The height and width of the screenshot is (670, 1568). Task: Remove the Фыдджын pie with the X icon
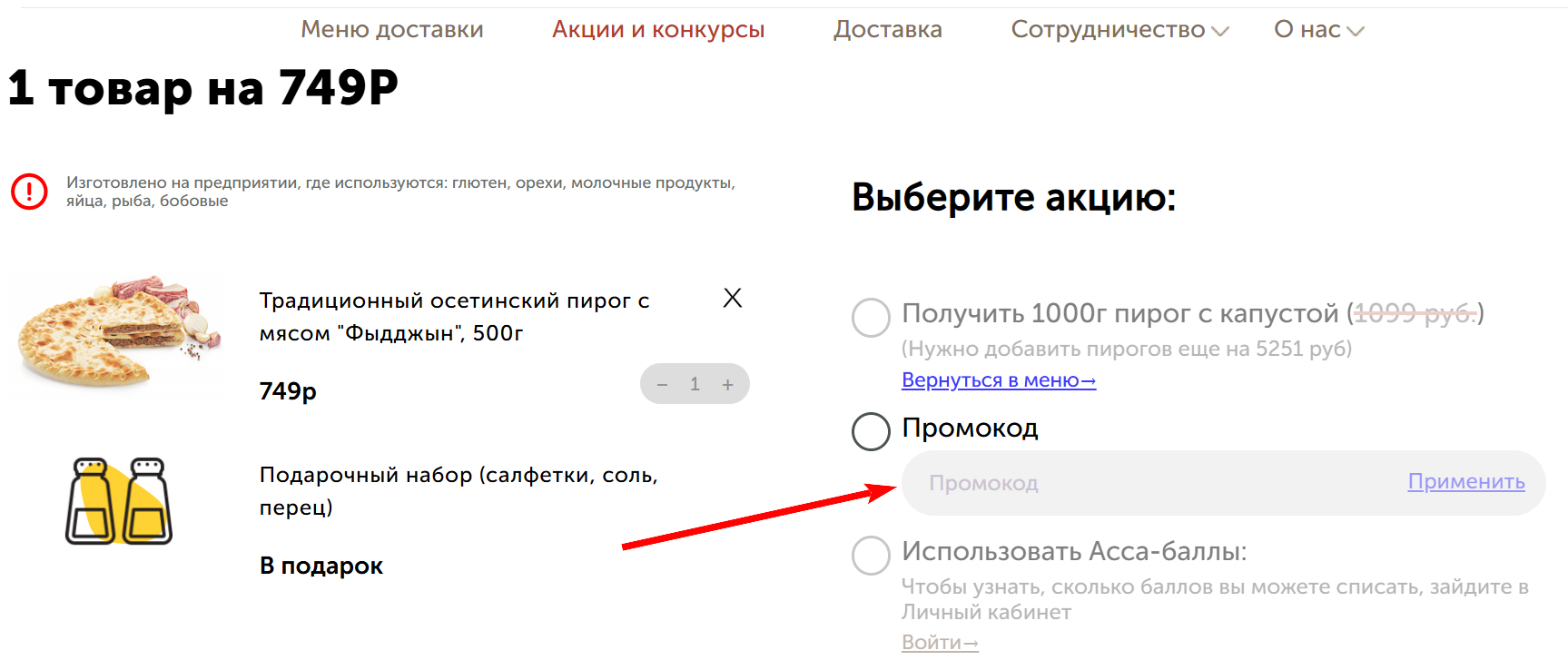[x=732, y=298]
